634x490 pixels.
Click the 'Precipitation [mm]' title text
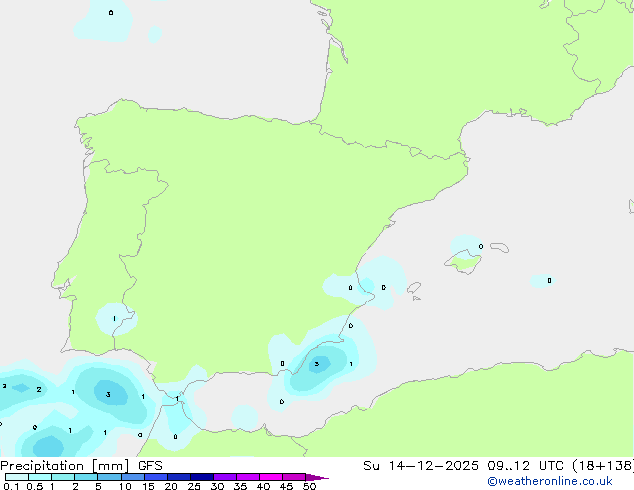65,466
